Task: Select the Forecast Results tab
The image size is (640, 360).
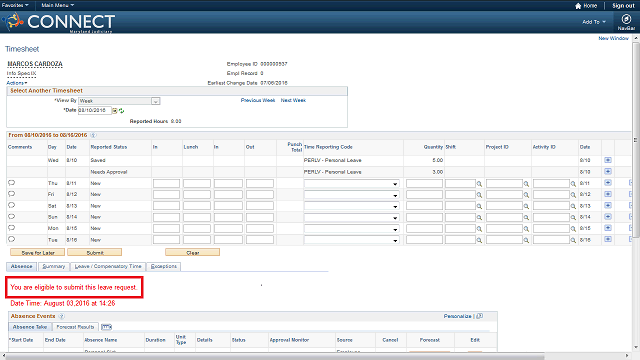Action: pyautogui.click(x=75, y=327)
